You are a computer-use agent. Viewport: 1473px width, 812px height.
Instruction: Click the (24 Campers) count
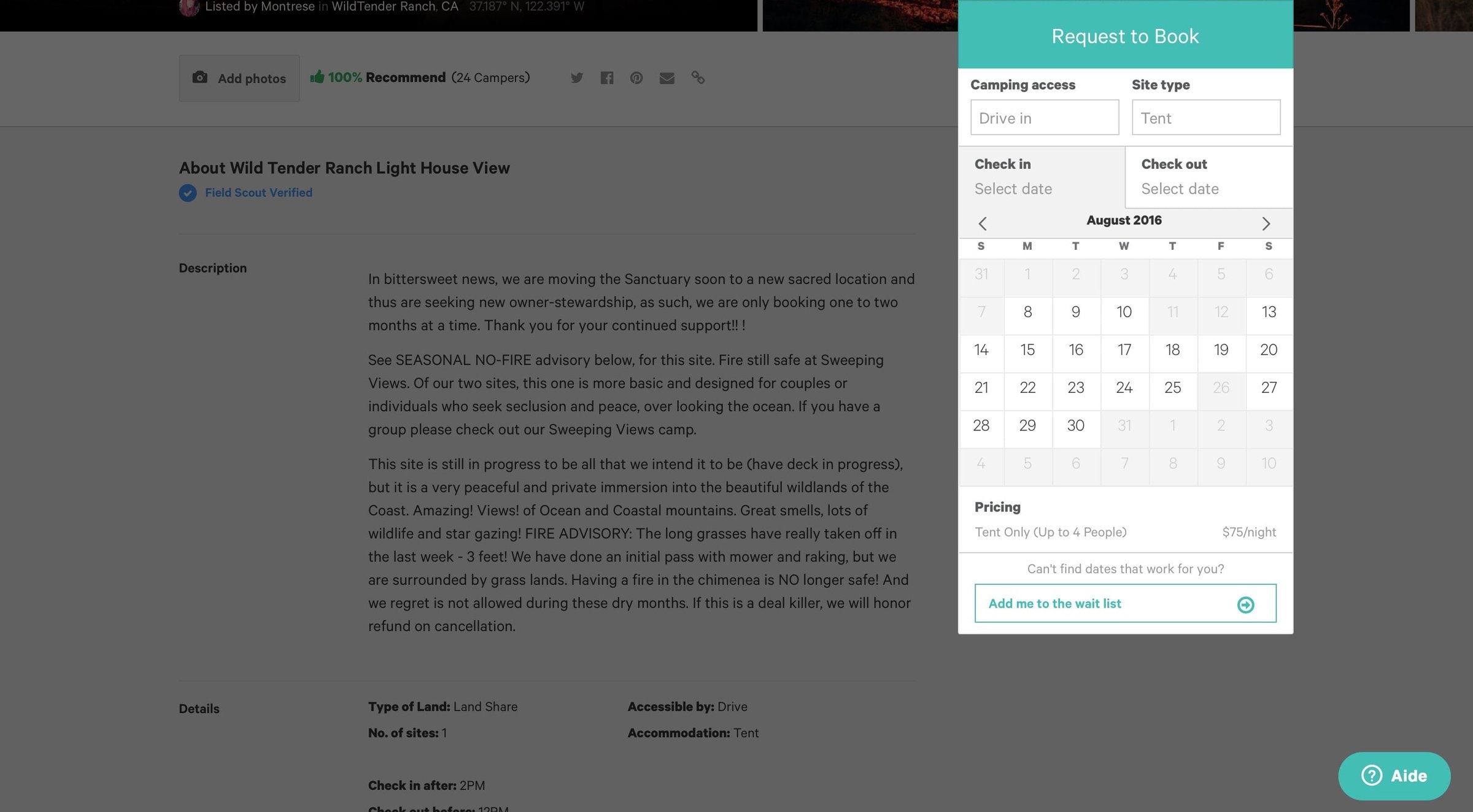(490, 78)
